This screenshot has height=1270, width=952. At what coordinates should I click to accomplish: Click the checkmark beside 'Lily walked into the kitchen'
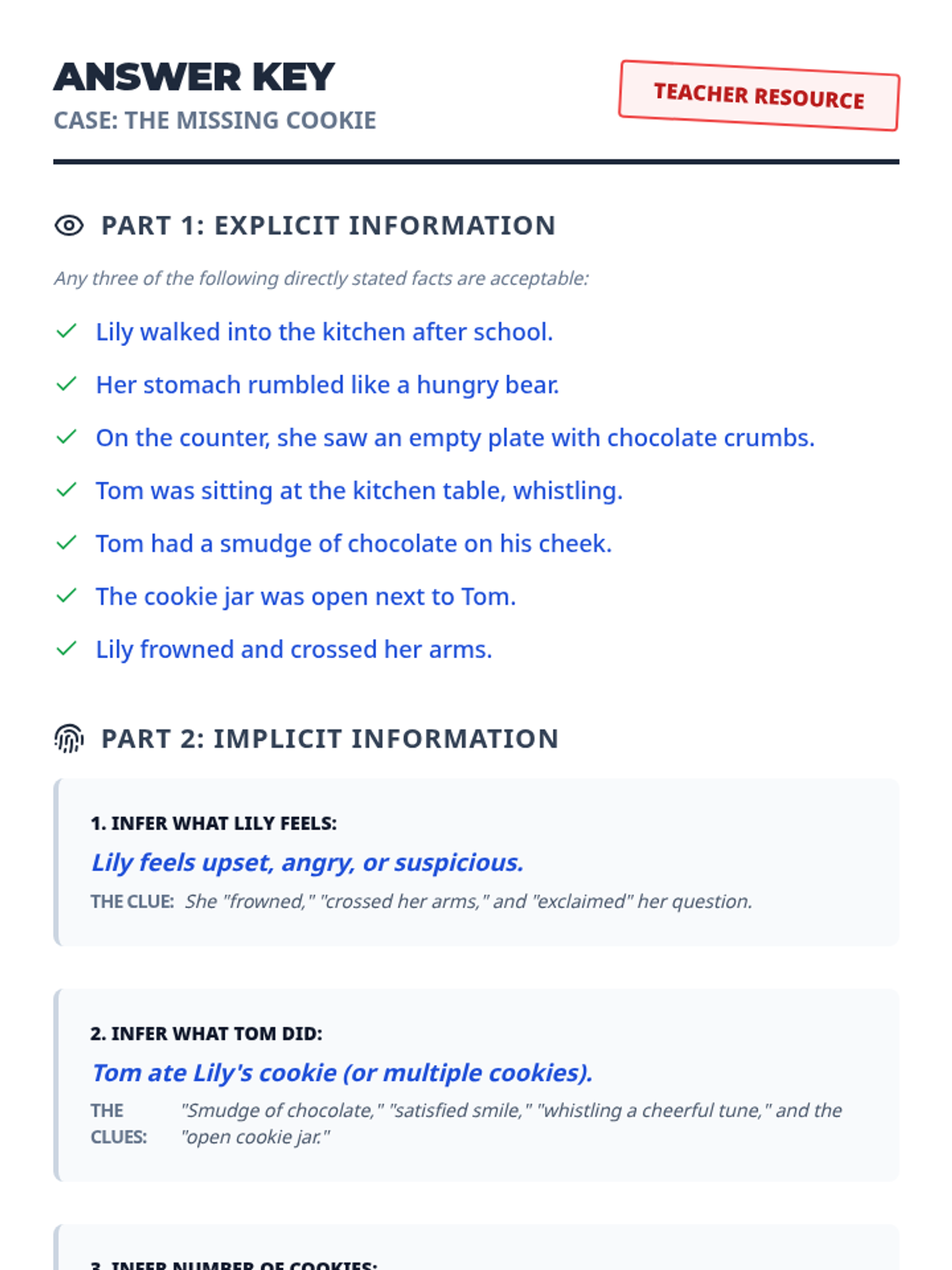[x=67, y=331]
